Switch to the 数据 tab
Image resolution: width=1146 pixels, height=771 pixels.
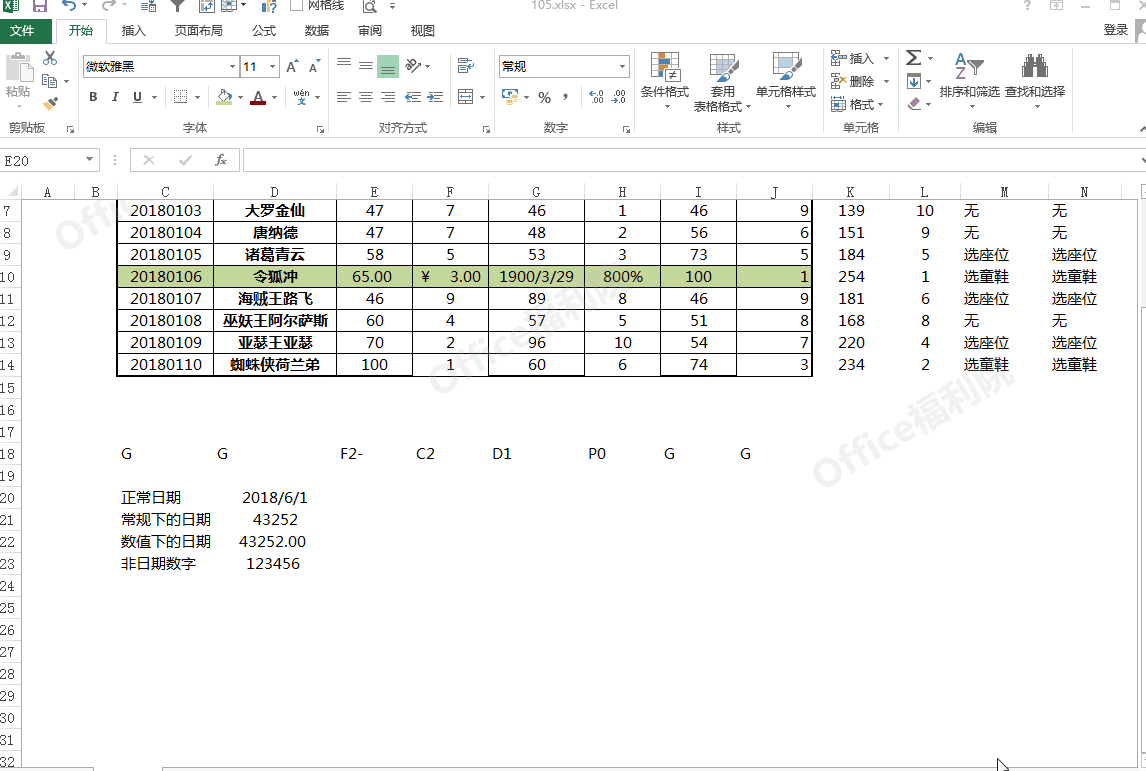316,31
